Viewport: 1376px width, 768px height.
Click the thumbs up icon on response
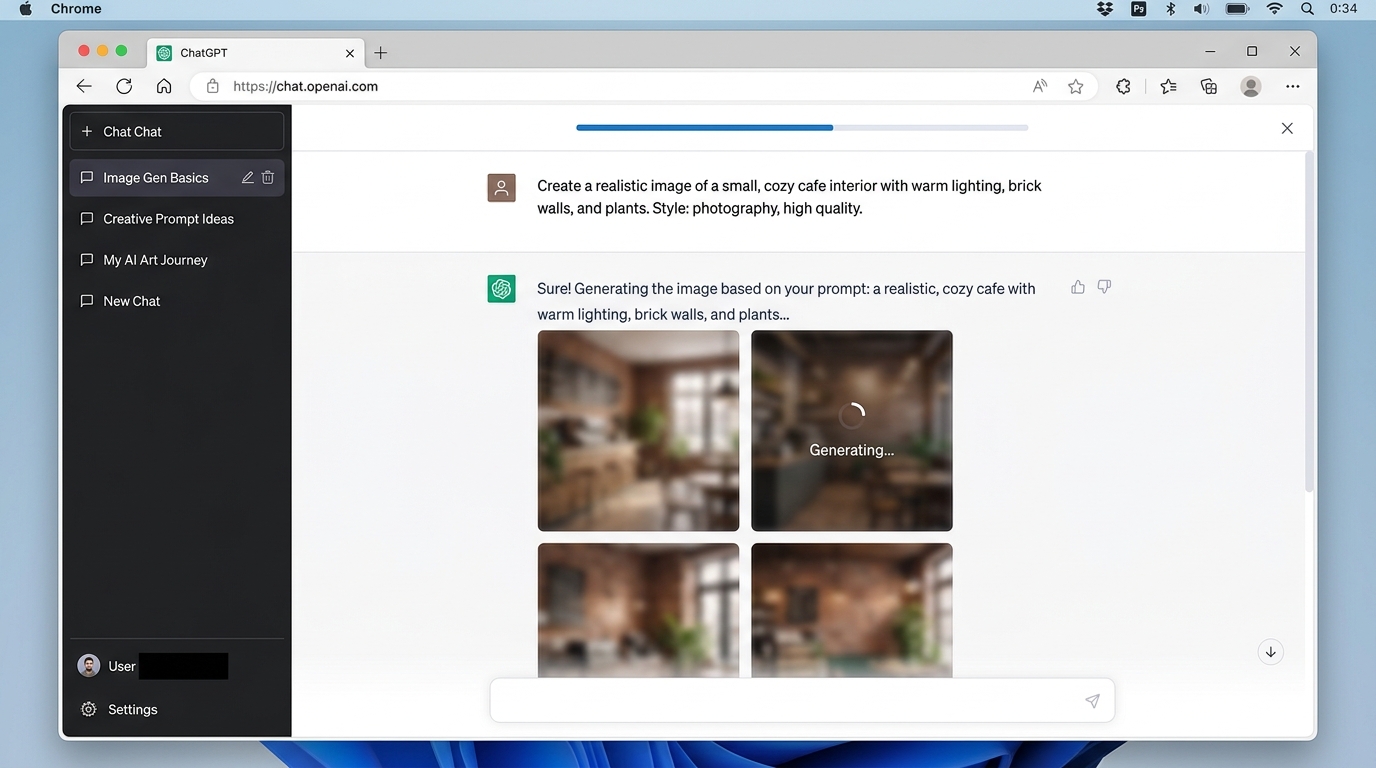click(1078, 287)
